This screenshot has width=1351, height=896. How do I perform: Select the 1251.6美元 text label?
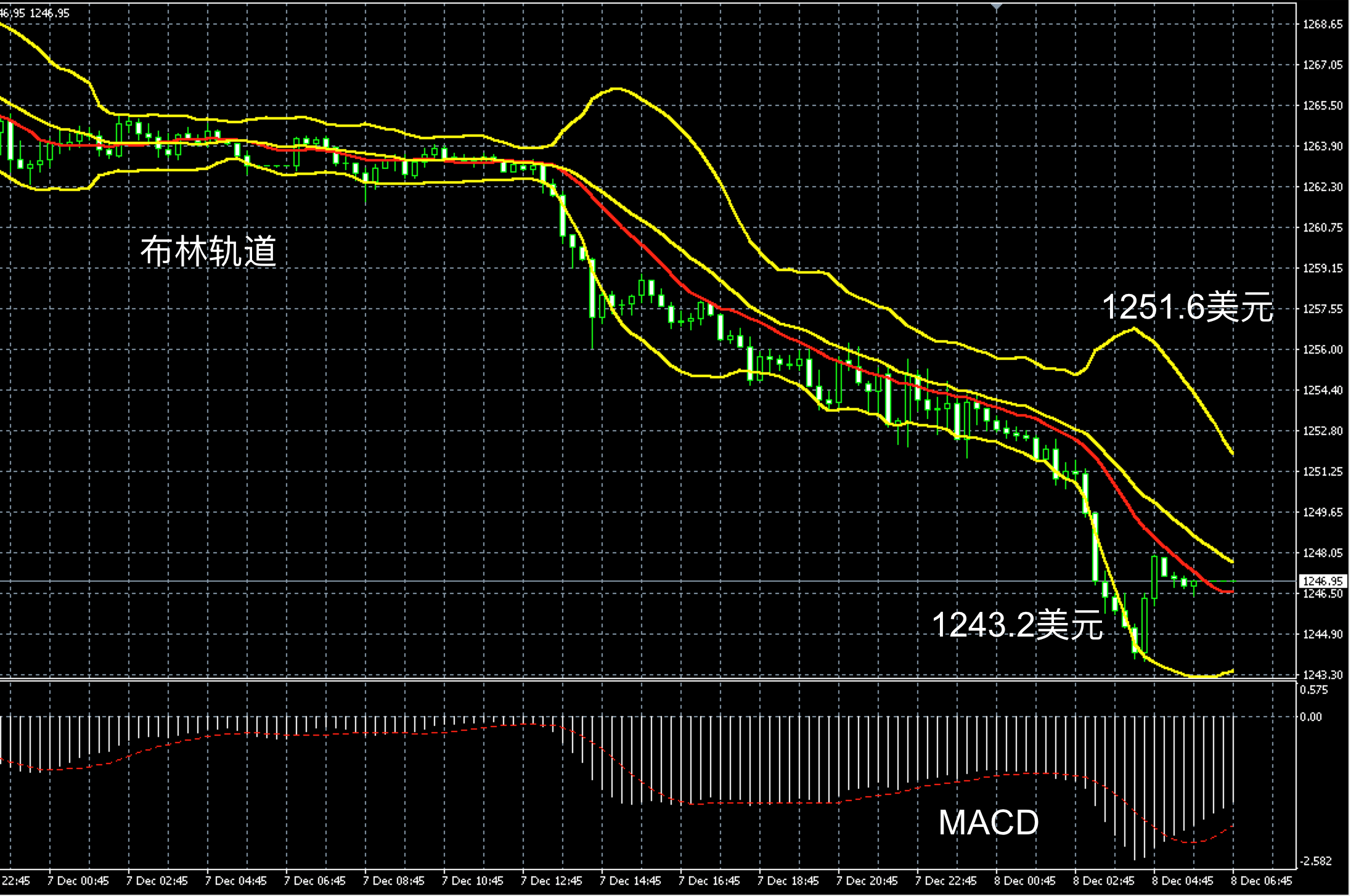tap(1187, 306)
